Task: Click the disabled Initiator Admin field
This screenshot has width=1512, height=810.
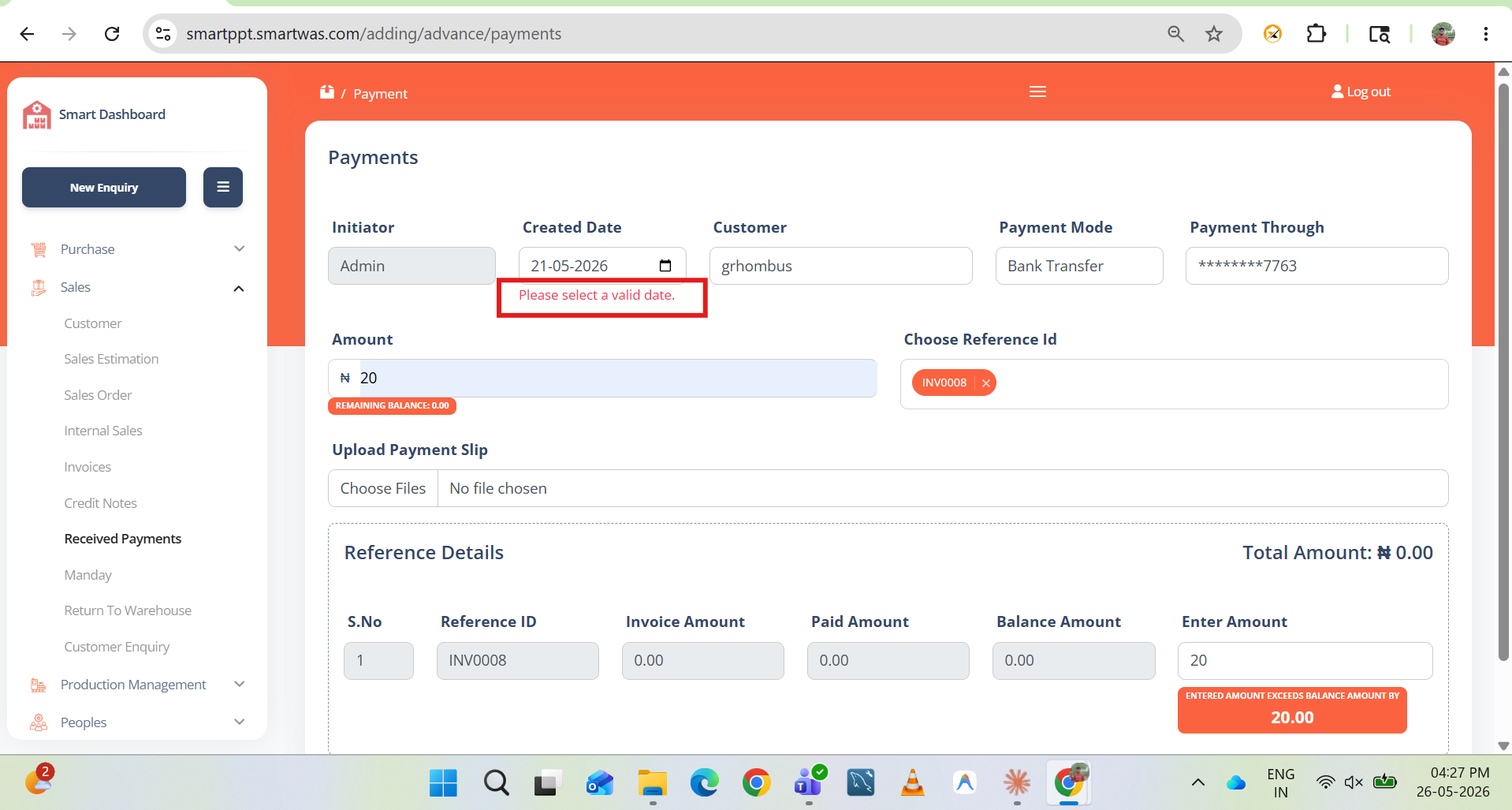Action: click(412, 266)
